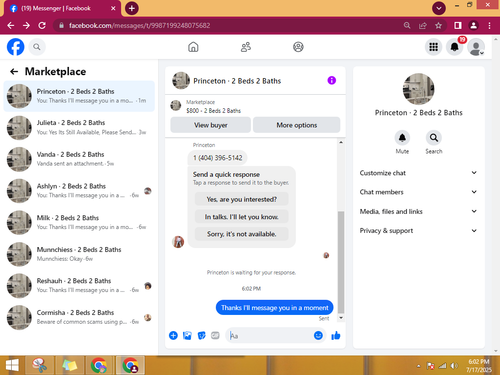Choose a GIF icon in composer
Screen dimensions: 500x375
point(215,335)
